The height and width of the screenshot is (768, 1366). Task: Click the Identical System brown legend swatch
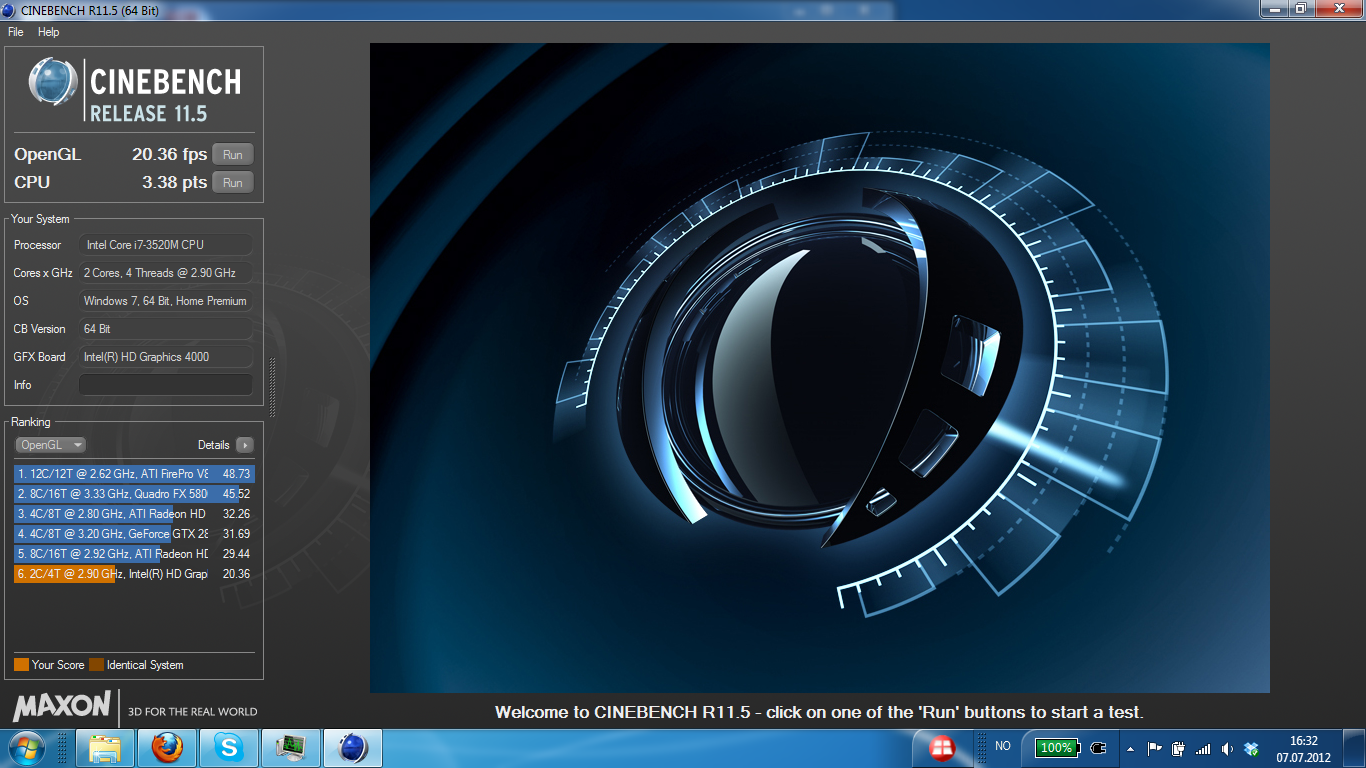point(96,665)
